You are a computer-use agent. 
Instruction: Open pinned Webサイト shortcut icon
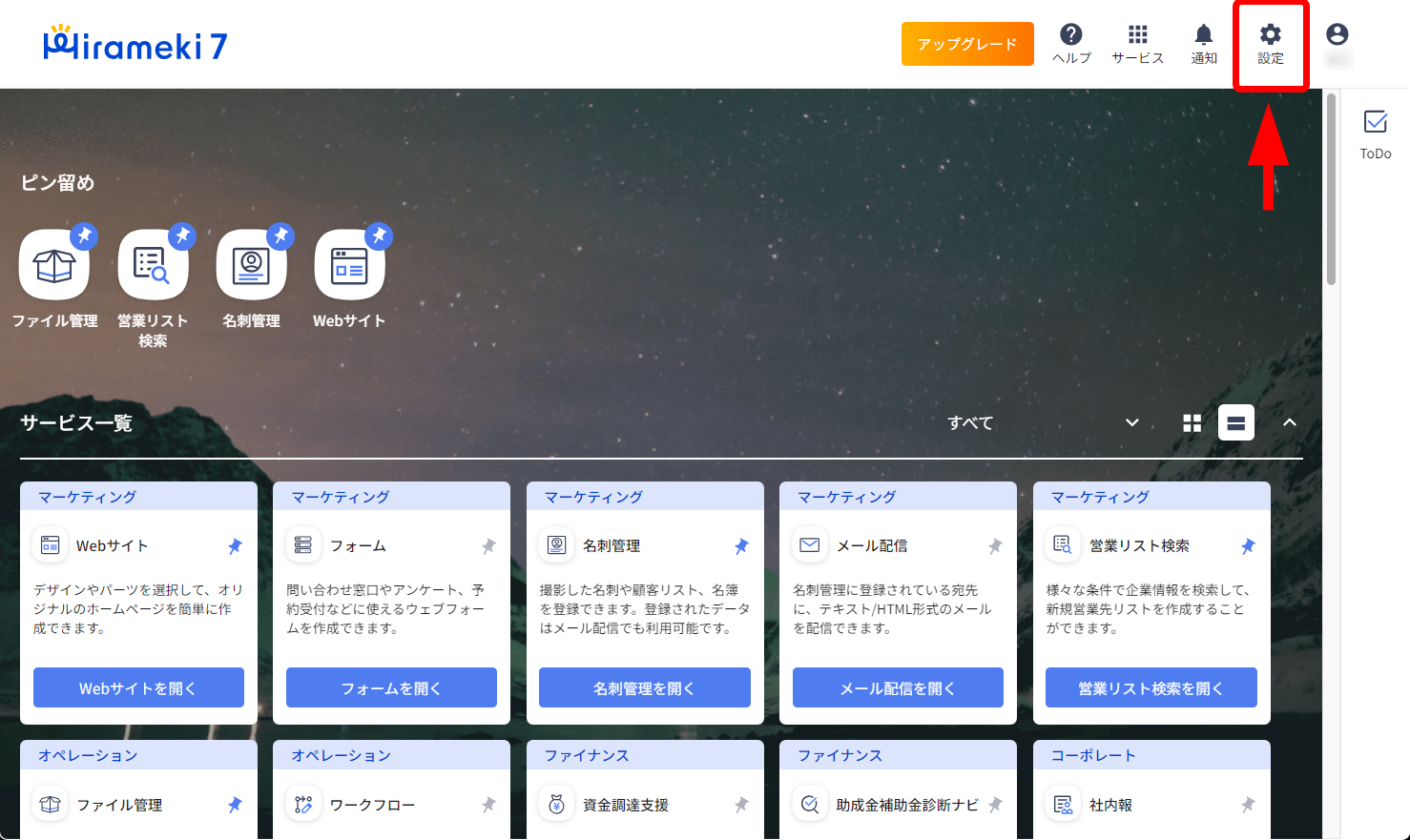pyautogui.click(x=350, y=266)
